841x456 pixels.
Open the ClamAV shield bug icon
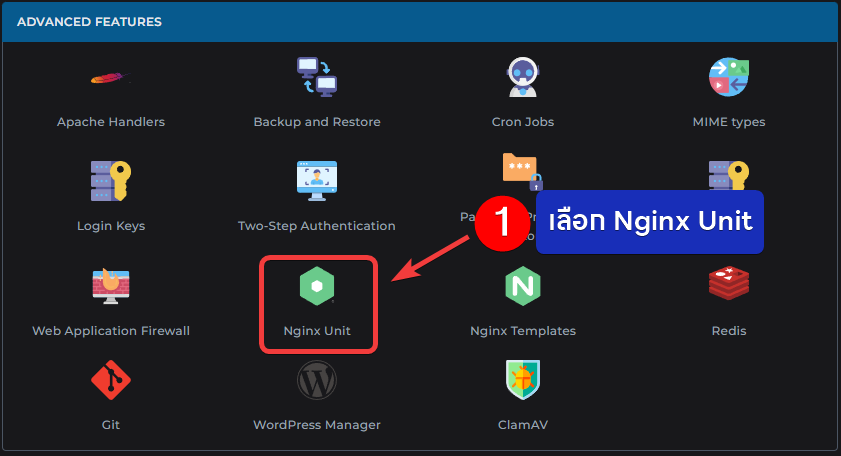tap(523, 380)
